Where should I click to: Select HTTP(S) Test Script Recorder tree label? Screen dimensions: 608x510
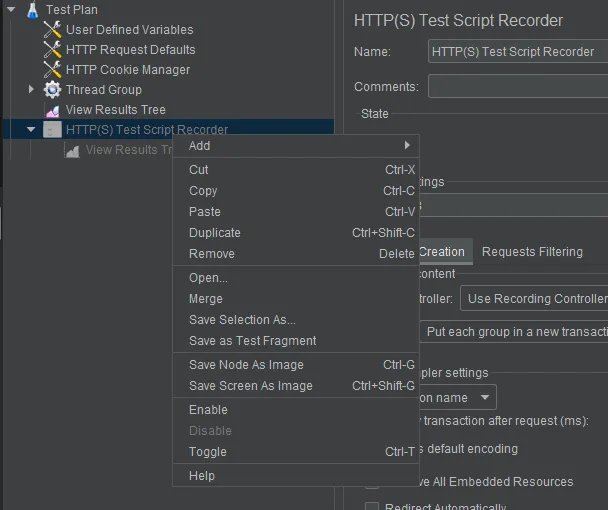(x=147, y=130)
